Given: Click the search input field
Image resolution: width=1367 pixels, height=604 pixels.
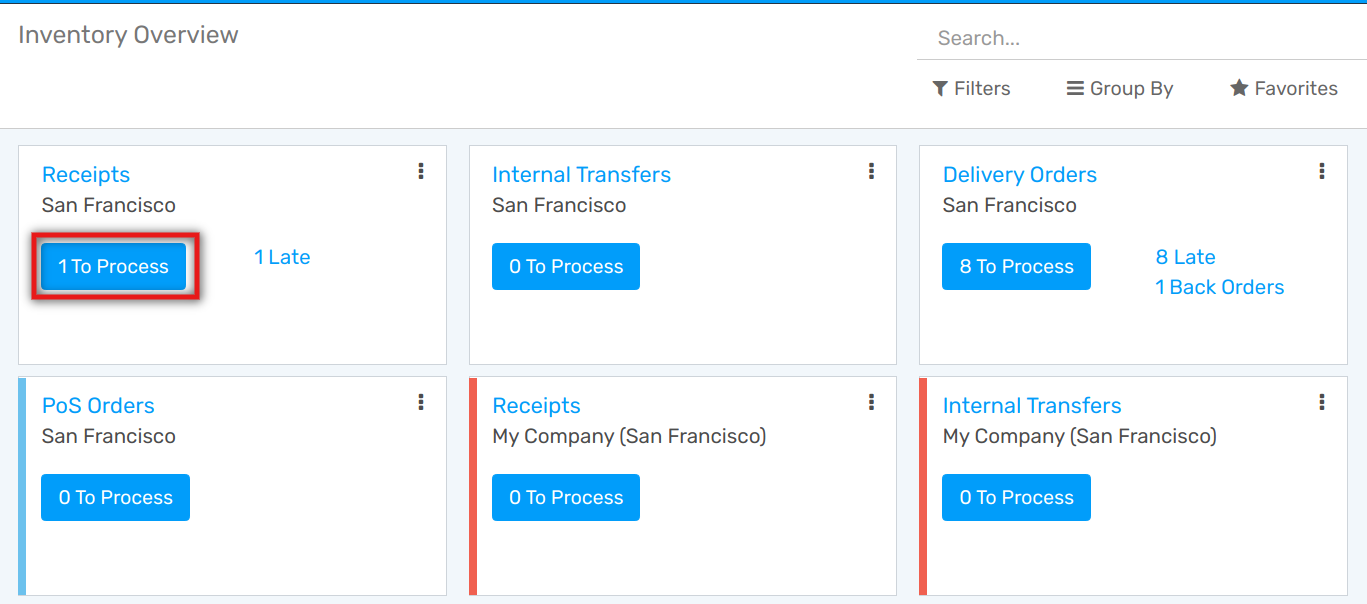Looking at the screenshot, I should coord(1140,39).
